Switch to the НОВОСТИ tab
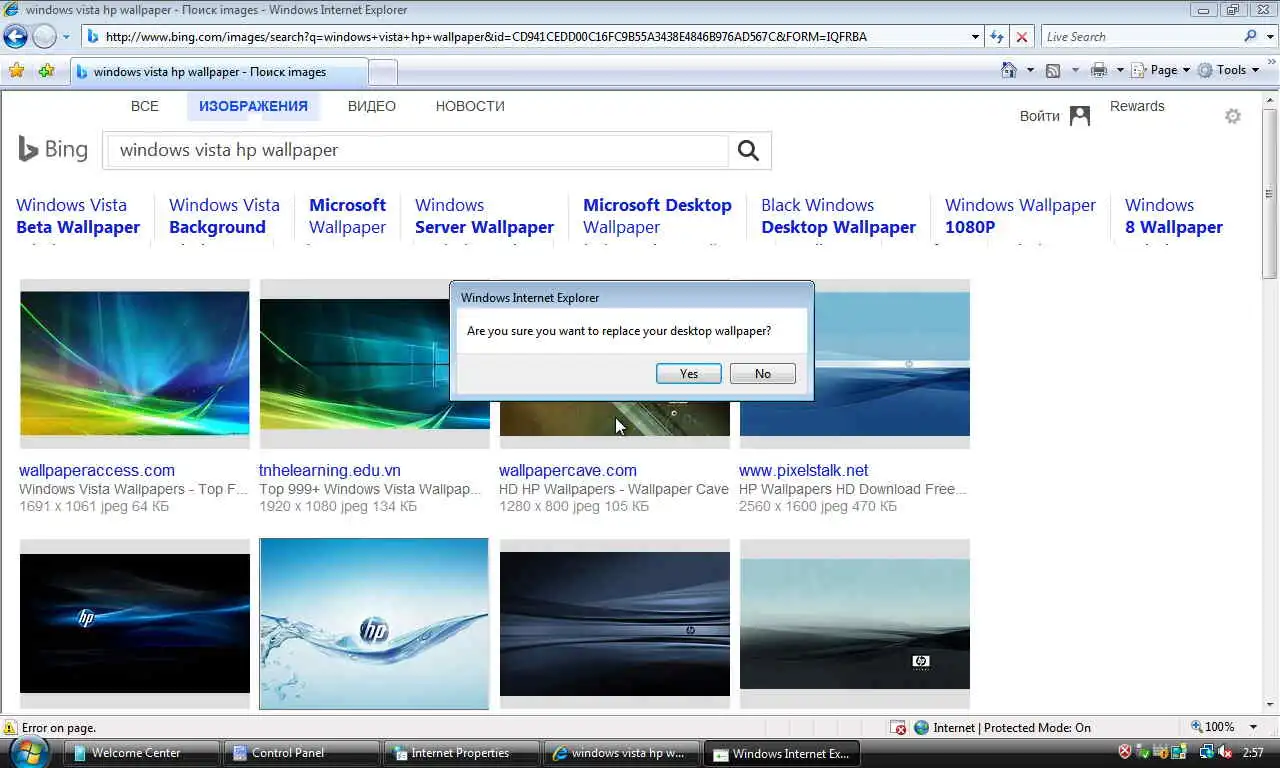 470,106
